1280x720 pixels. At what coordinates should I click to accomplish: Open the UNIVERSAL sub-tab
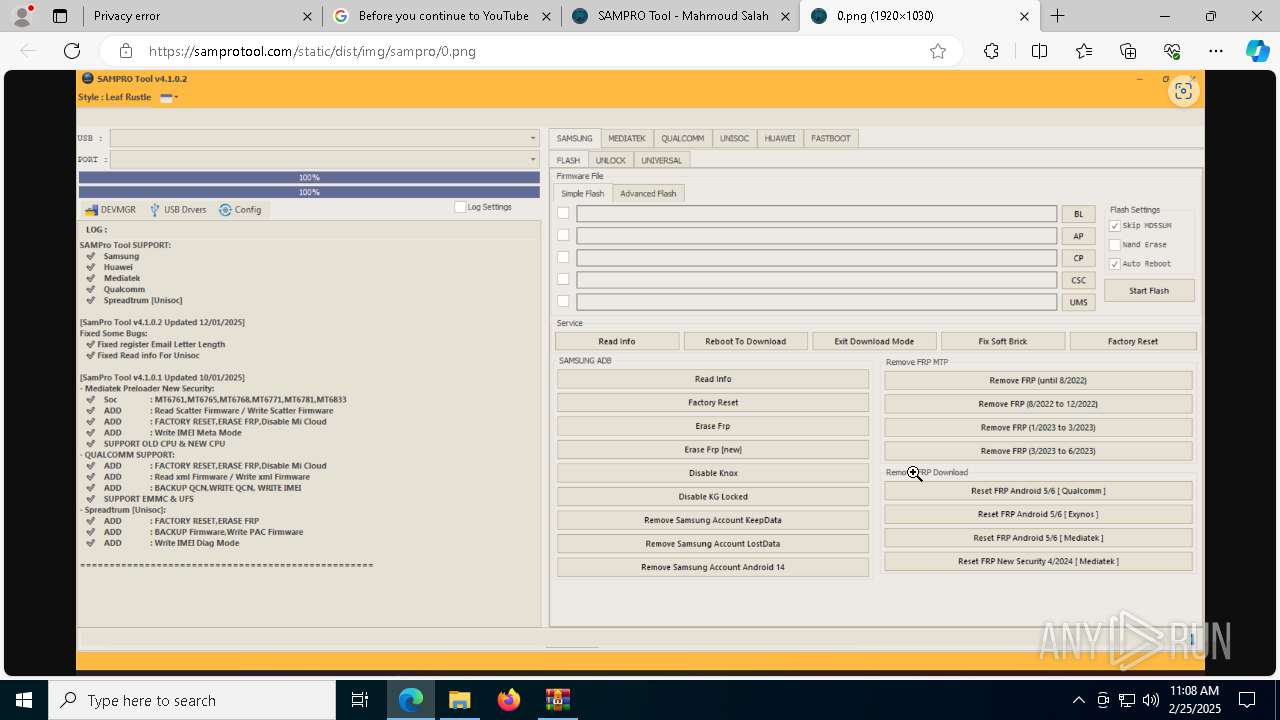(x=661, y=160)
